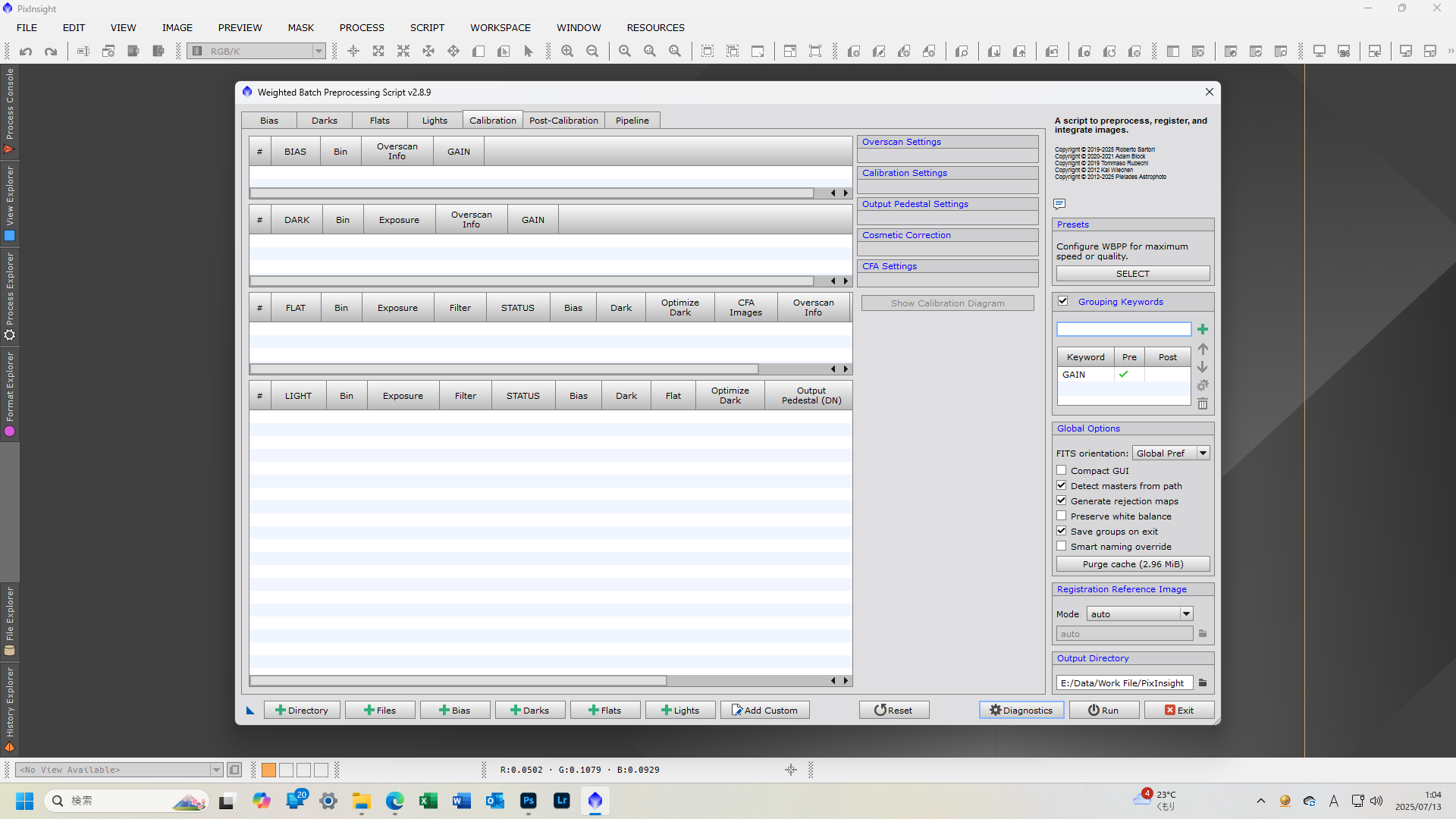Switch to the Post-Calibration tab
Image resolution: width=1456 pixels, height=819 pixels.
pyautogui.click(x=563, y=121)
